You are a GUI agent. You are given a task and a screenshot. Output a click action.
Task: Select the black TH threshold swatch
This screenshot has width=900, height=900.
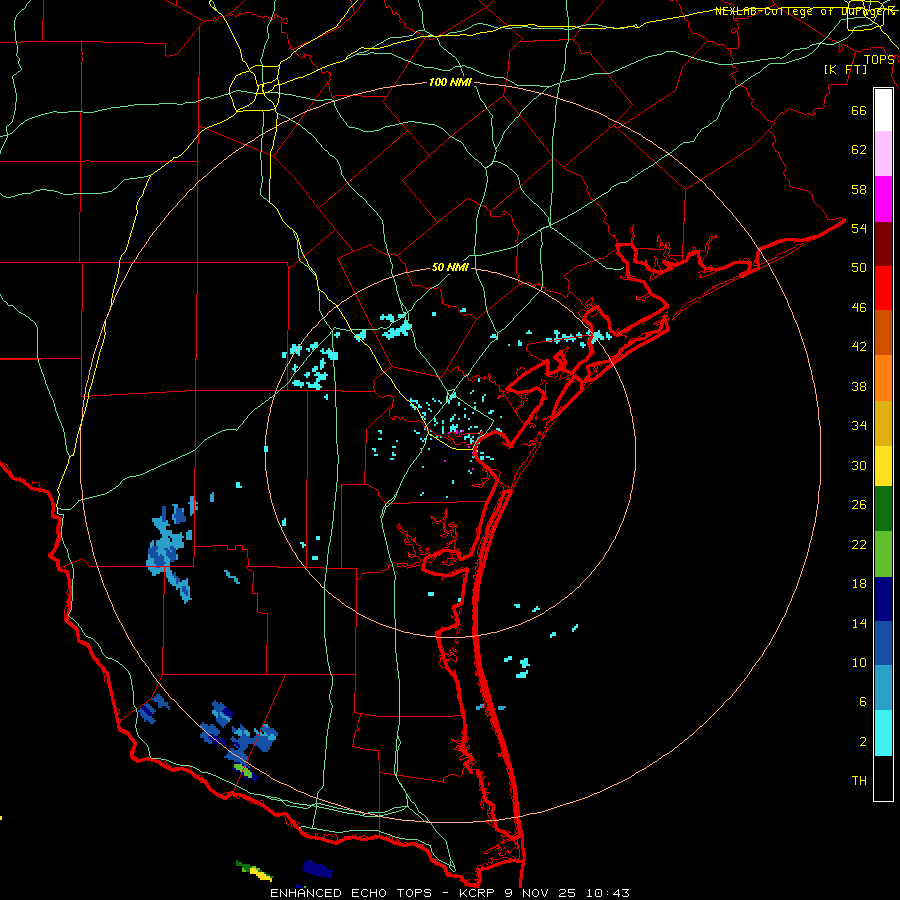pos(883,778)
